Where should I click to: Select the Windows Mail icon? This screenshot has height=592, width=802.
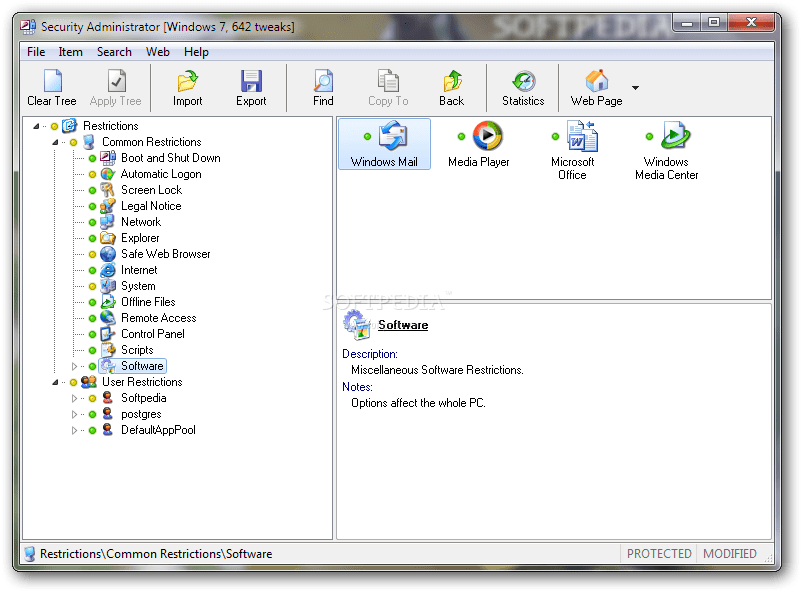[x=392, y=136]
